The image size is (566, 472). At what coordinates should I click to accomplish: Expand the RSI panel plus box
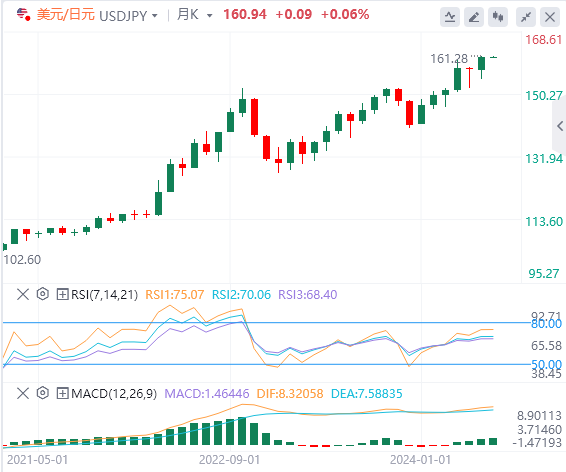coord(62,294)
